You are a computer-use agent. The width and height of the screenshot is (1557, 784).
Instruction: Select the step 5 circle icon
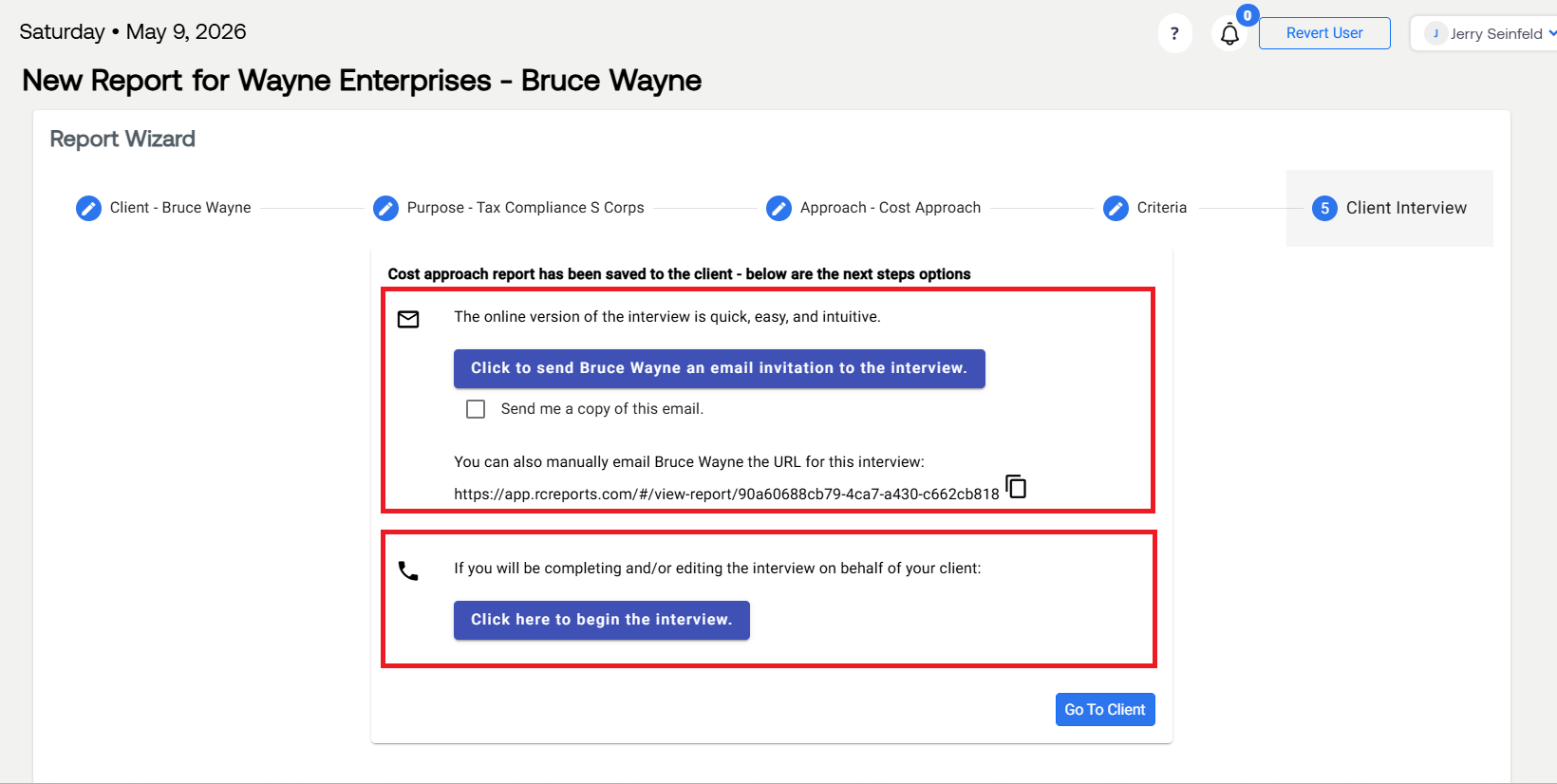point(1324,208)
